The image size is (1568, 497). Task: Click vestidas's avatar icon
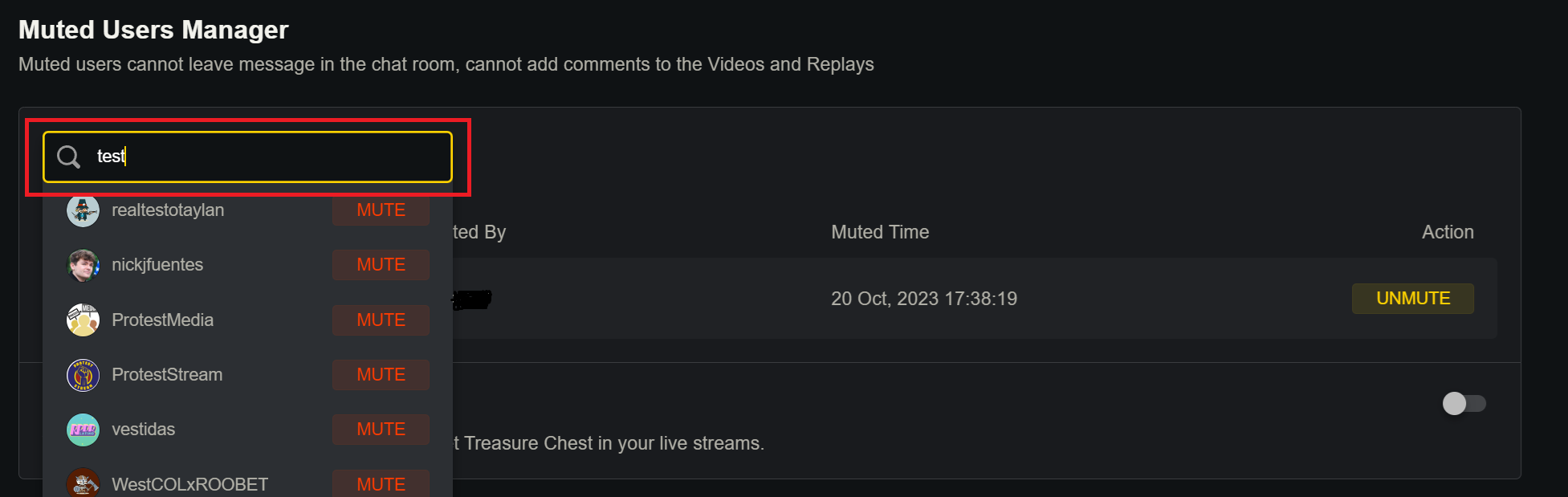(x=83, y=430)
